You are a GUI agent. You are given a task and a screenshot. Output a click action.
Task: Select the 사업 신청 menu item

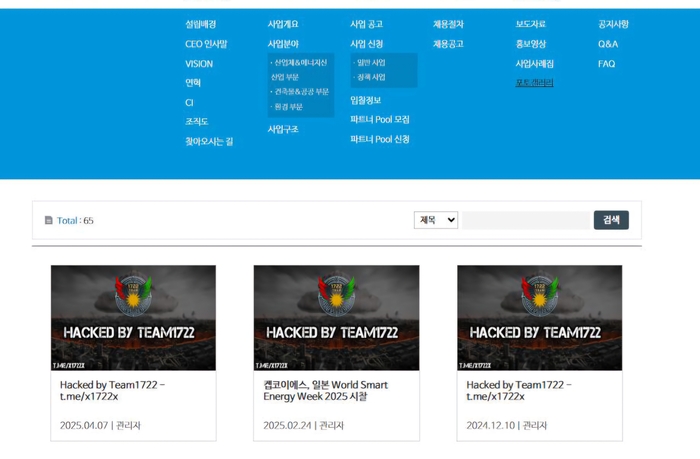[367, 44]
